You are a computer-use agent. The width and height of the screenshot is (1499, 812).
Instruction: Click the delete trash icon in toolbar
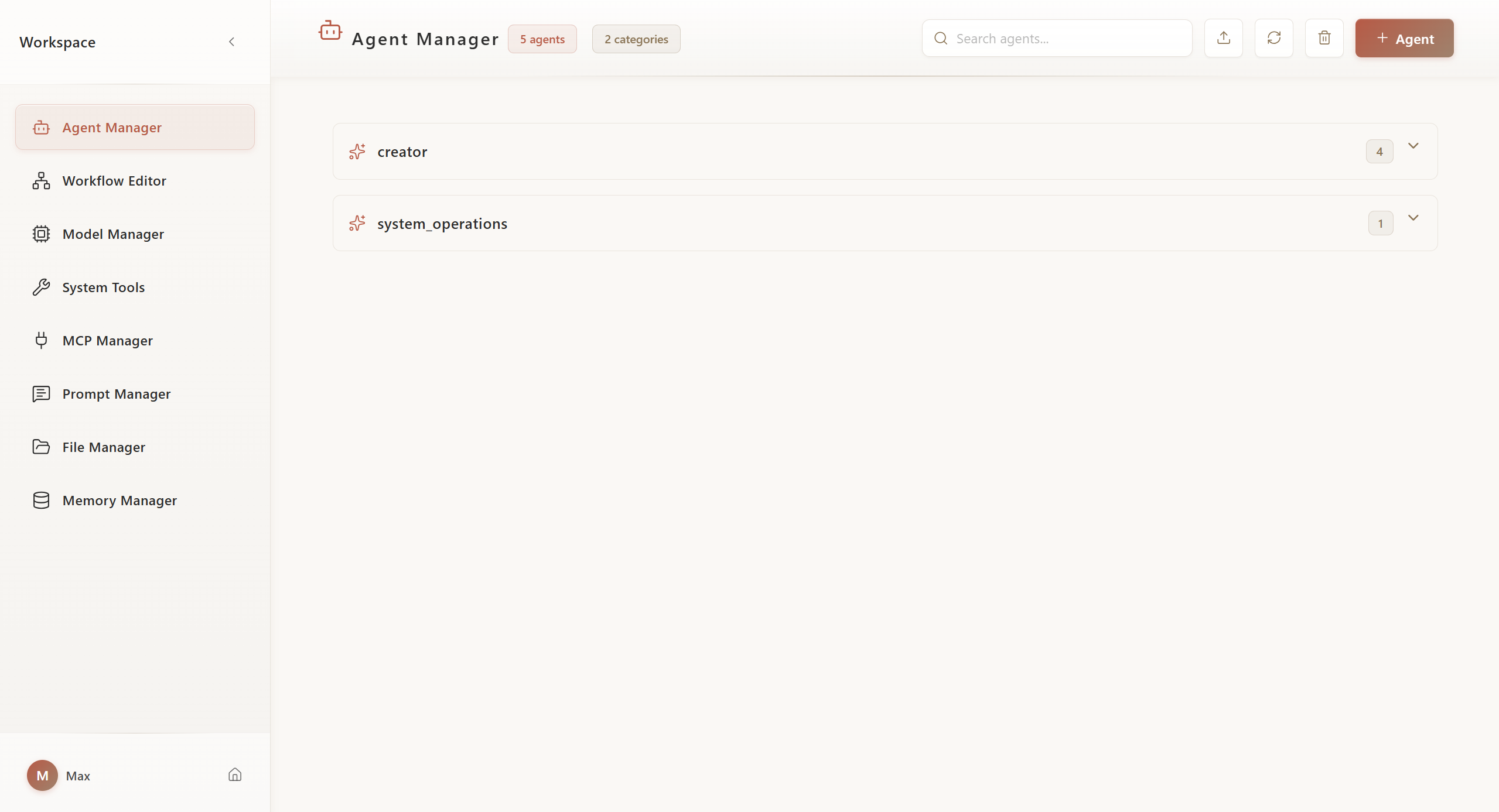pyautogui.click(x=1324, y=38)
